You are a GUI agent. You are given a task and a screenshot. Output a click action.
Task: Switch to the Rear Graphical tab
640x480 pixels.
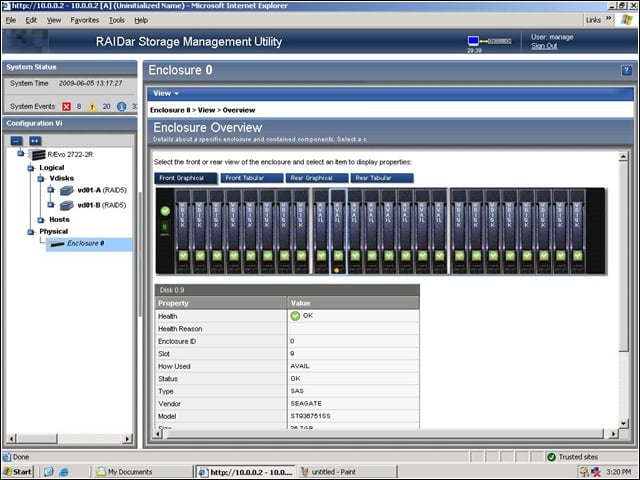[x=317, y=178]
